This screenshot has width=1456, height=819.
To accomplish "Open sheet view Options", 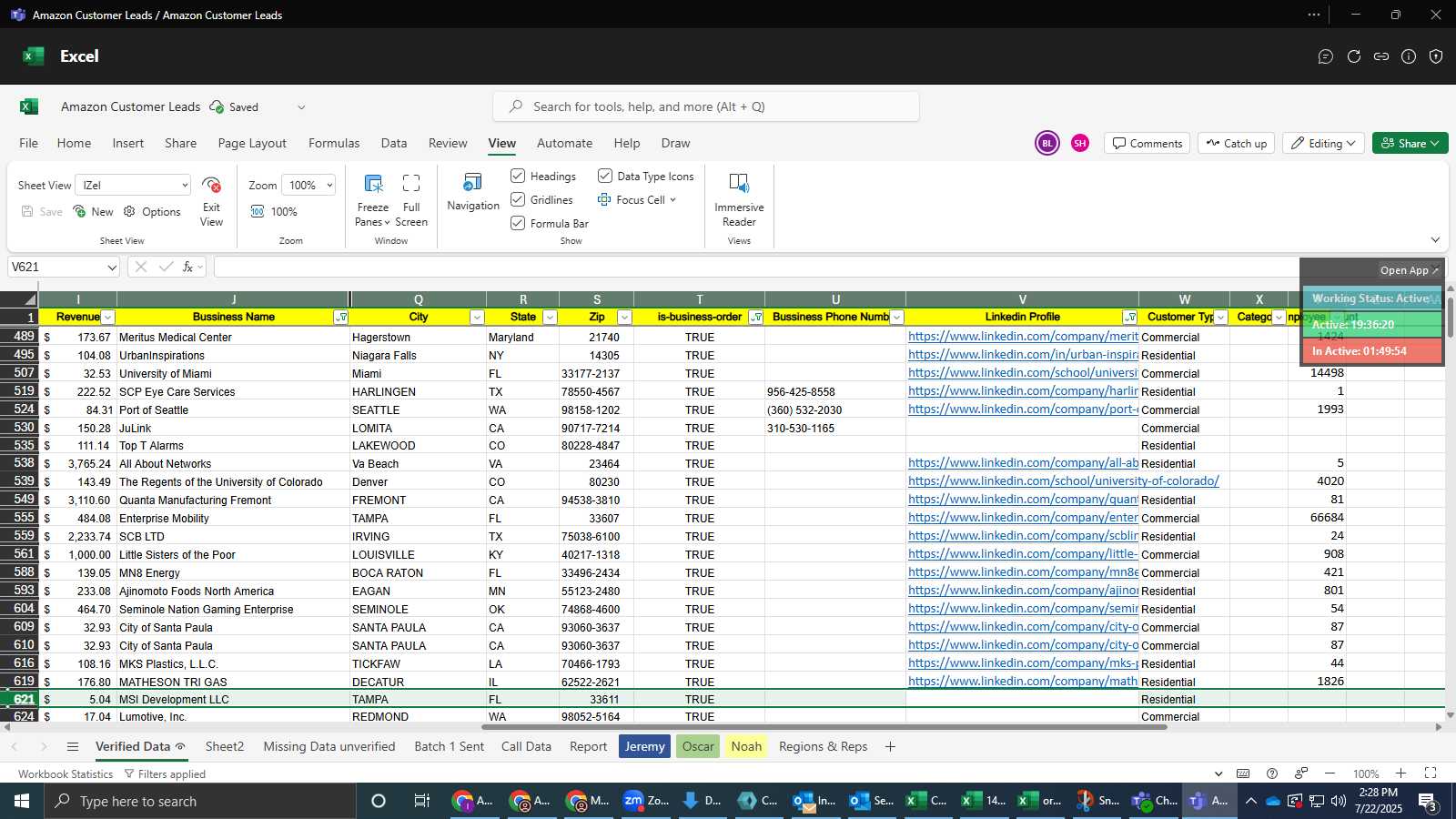I will pyautogui.click(x=152, y=211).
